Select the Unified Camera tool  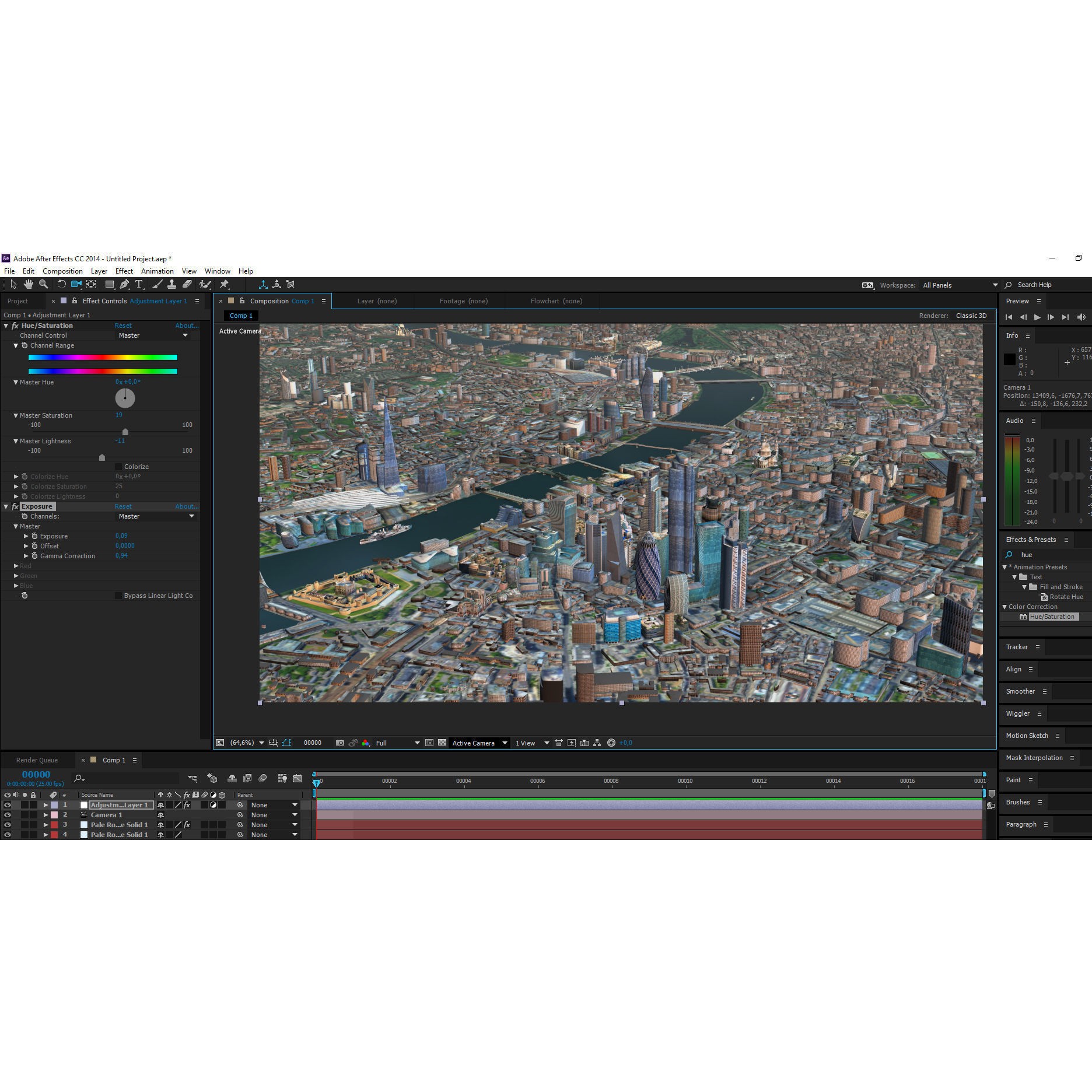coord(76,285)
